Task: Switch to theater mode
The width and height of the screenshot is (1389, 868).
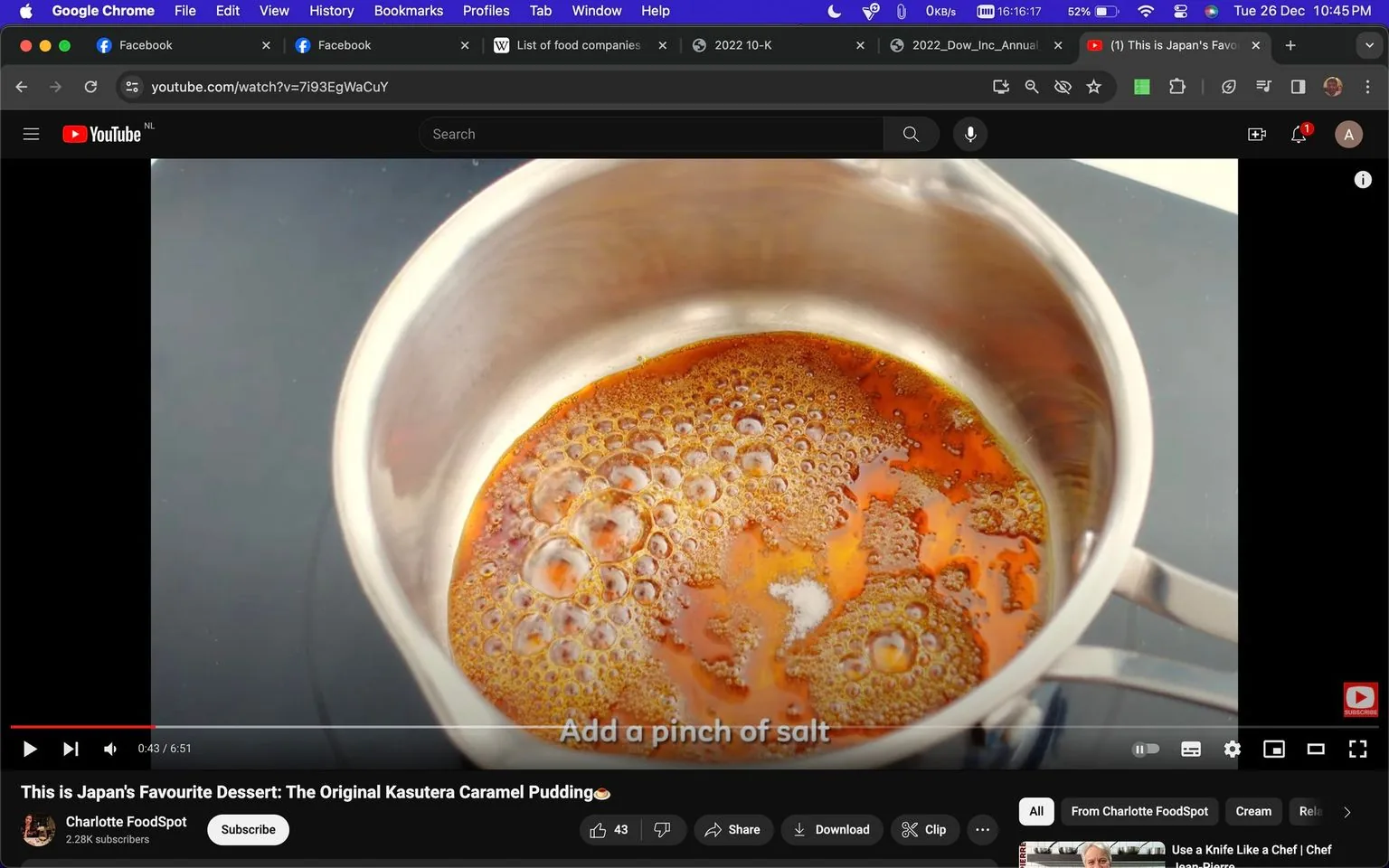Action: 1316,749
